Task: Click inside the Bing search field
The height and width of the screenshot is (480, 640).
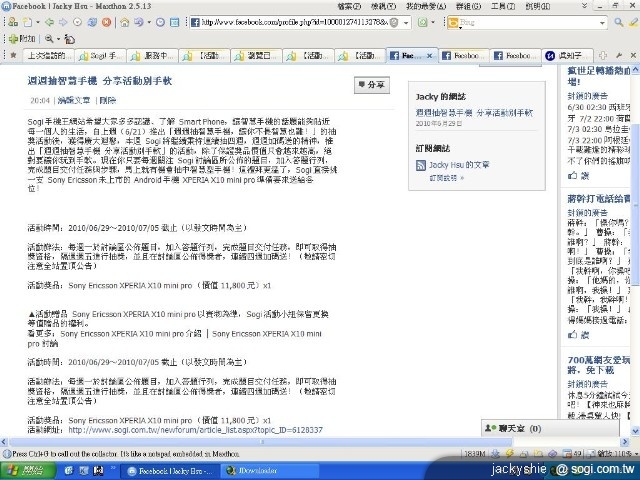Action: point(529,23)
